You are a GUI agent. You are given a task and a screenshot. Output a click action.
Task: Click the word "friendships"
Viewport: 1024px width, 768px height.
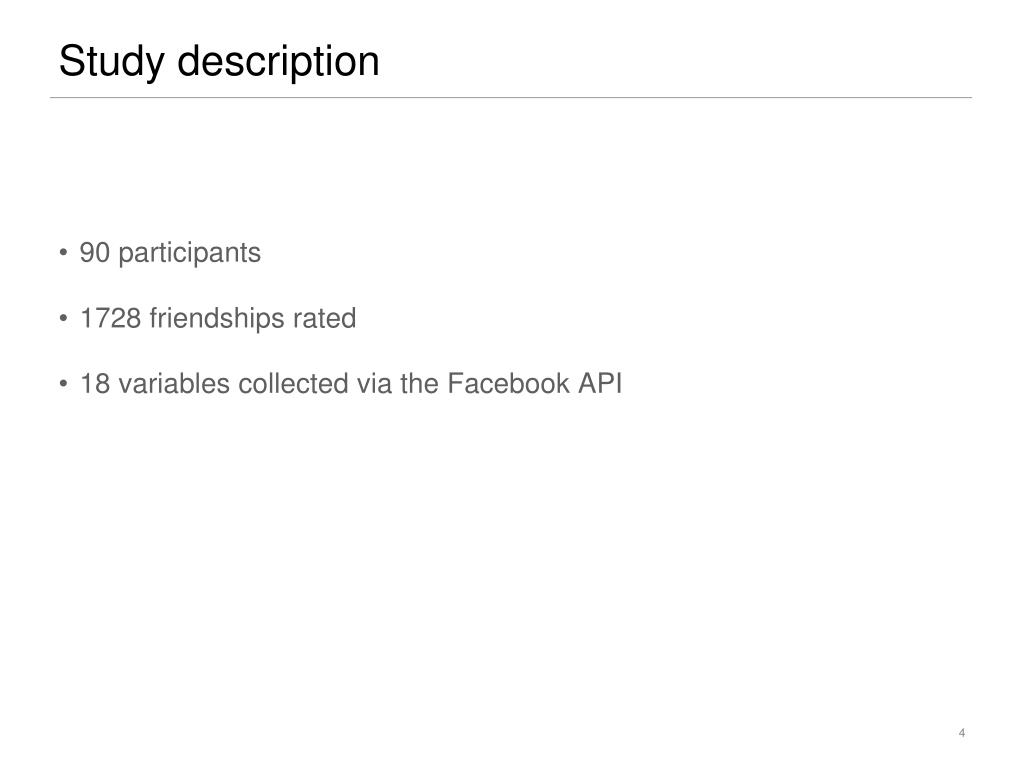[x=217, y=319]
